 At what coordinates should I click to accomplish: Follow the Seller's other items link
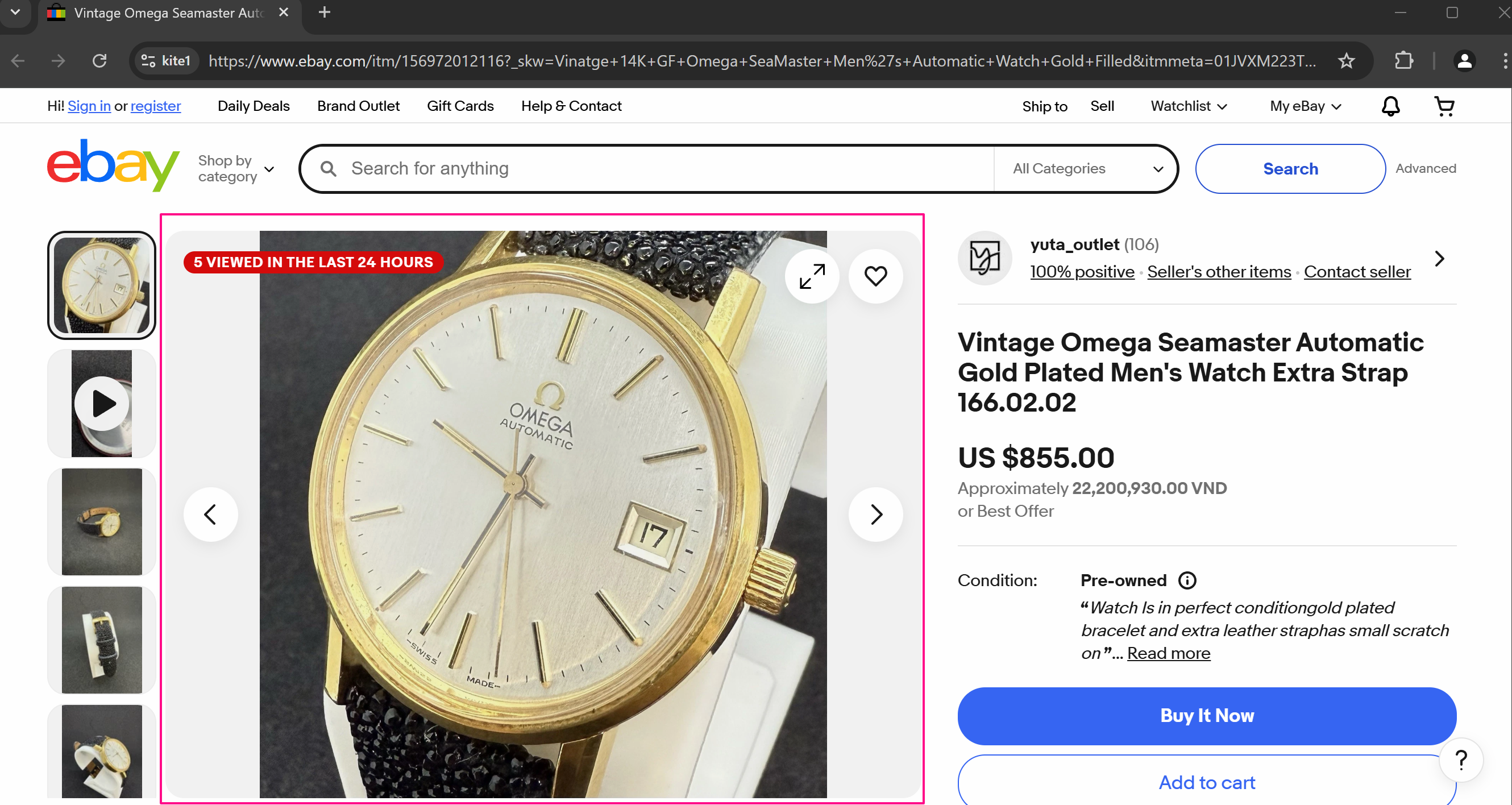[x=1219, y=272]
